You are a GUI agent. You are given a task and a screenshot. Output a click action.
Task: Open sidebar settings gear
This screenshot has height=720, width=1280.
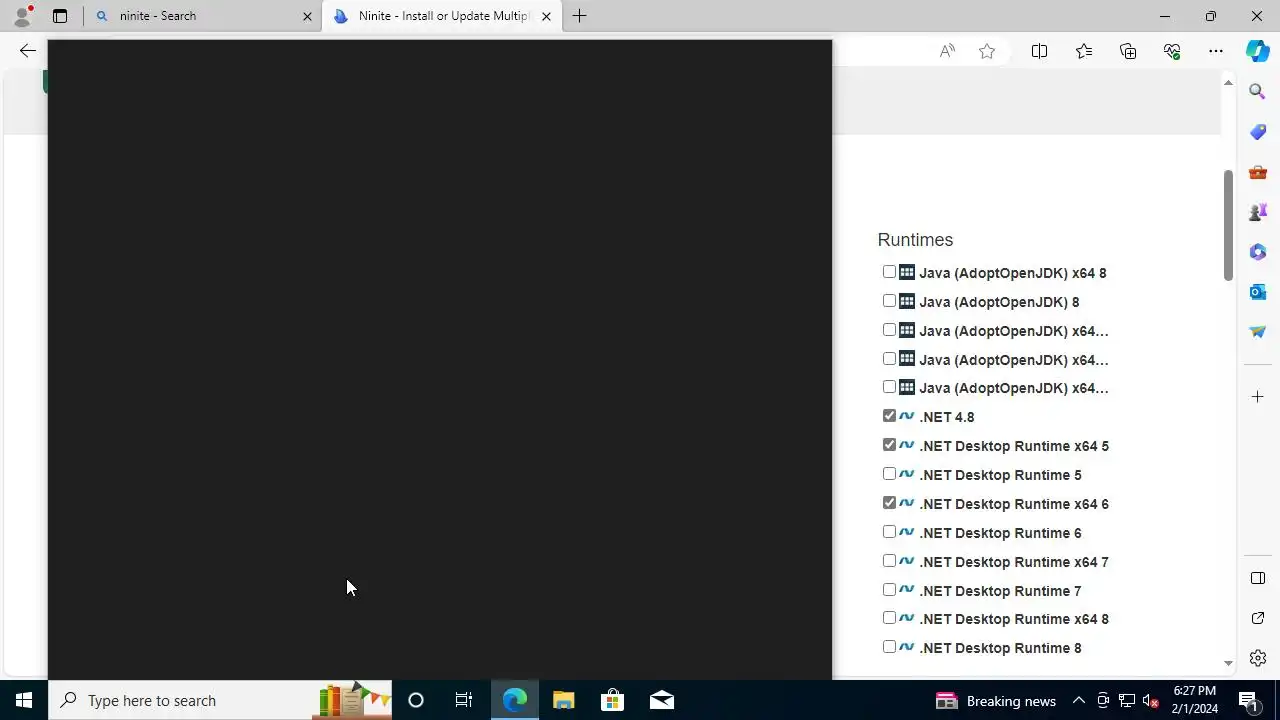(x=1258, y=658)
